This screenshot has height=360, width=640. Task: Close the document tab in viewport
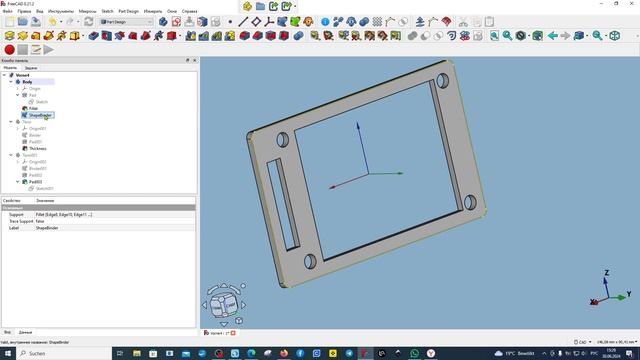233,333
